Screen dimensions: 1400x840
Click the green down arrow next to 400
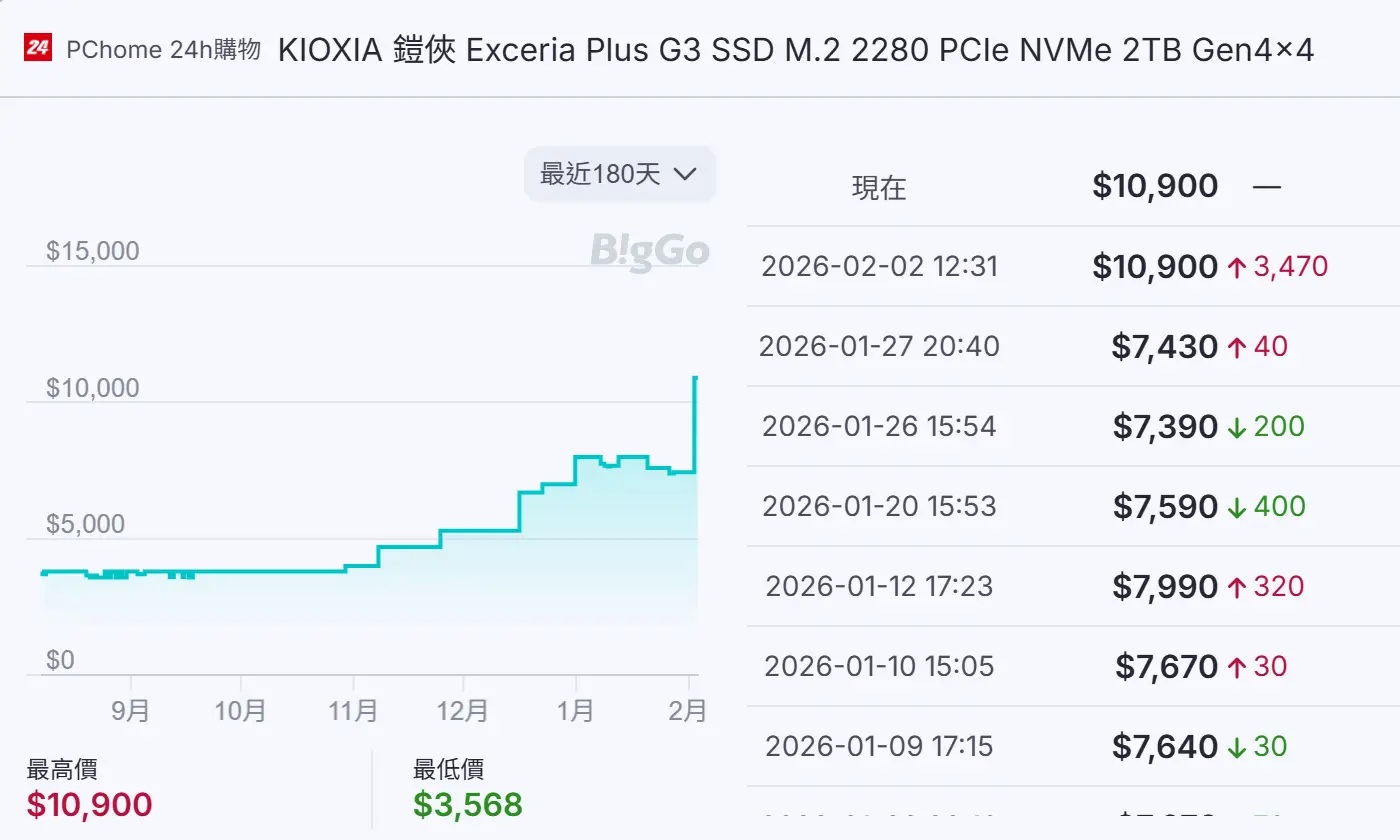(1237, 507)
